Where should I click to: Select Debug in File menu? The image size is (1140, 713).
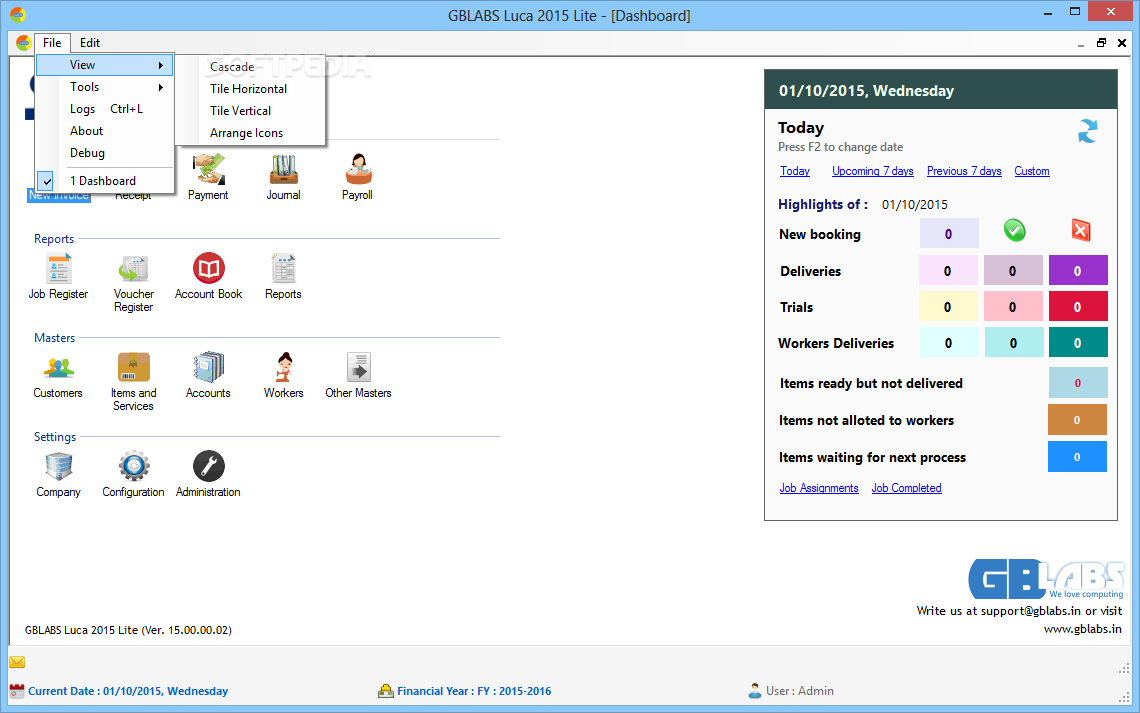105,153
